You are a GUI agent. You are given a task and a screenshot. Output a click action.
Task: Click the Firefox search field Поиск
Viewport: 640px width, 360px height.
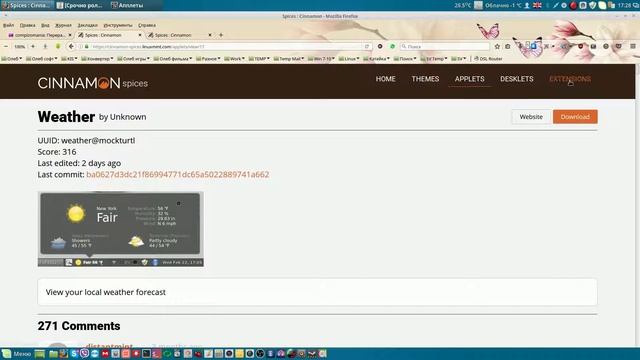(x=445, y=47)
